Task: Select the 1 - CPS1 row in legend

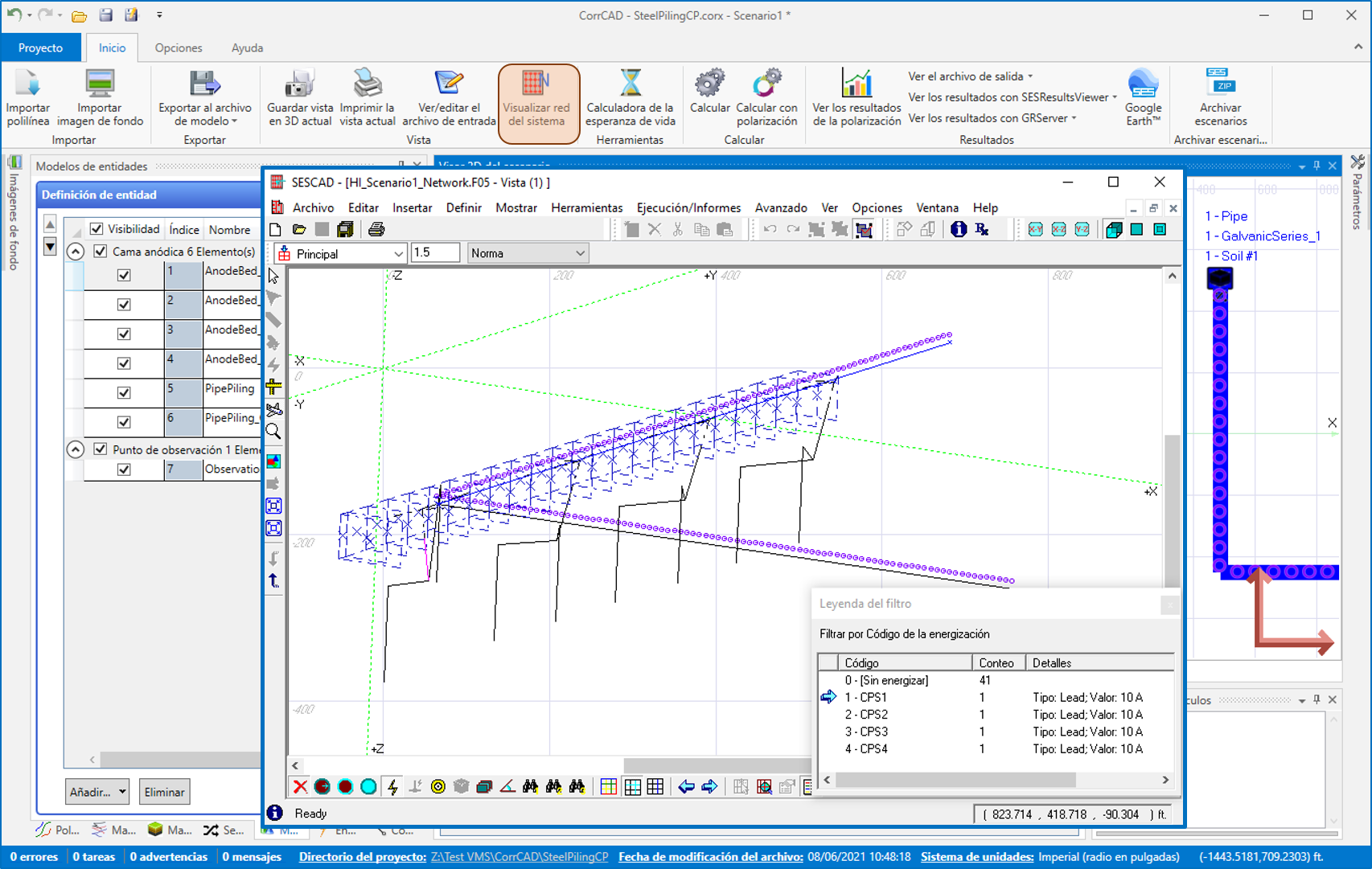Action: click(996, 698)
